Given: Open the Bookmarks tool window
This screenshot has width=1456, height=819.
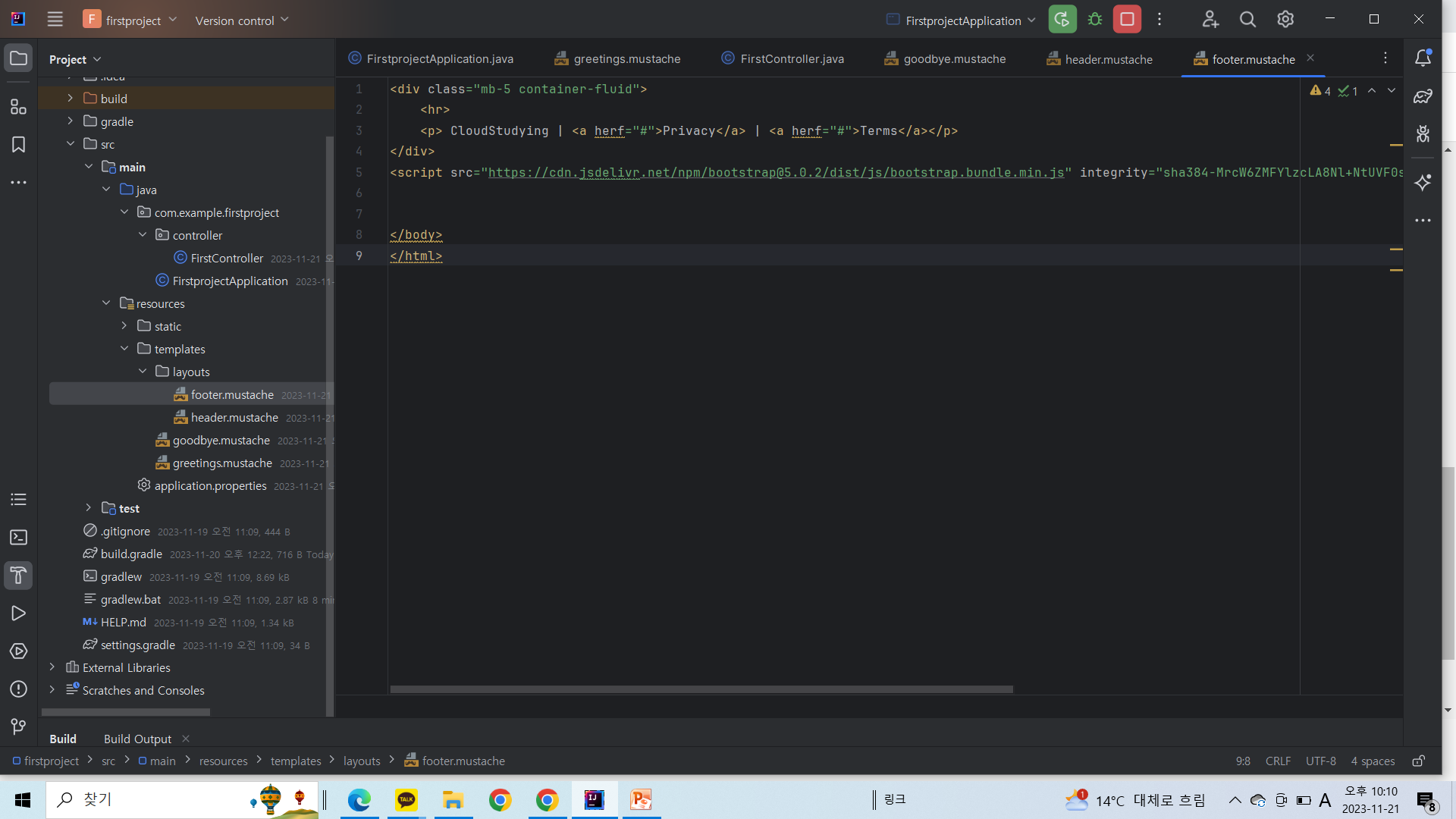Looking at the screenshot, I should pyautogui.click(x=18, y=145).
